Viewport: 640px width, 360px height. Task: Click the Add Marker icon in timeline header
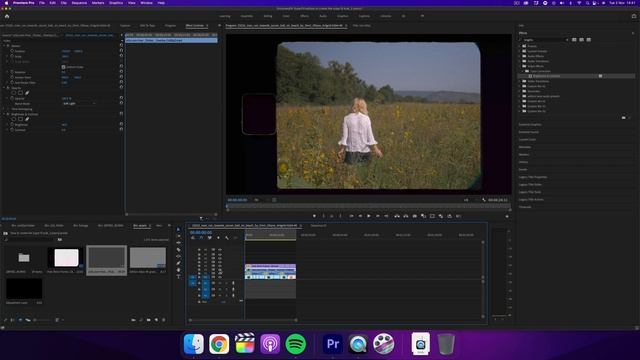218,238
